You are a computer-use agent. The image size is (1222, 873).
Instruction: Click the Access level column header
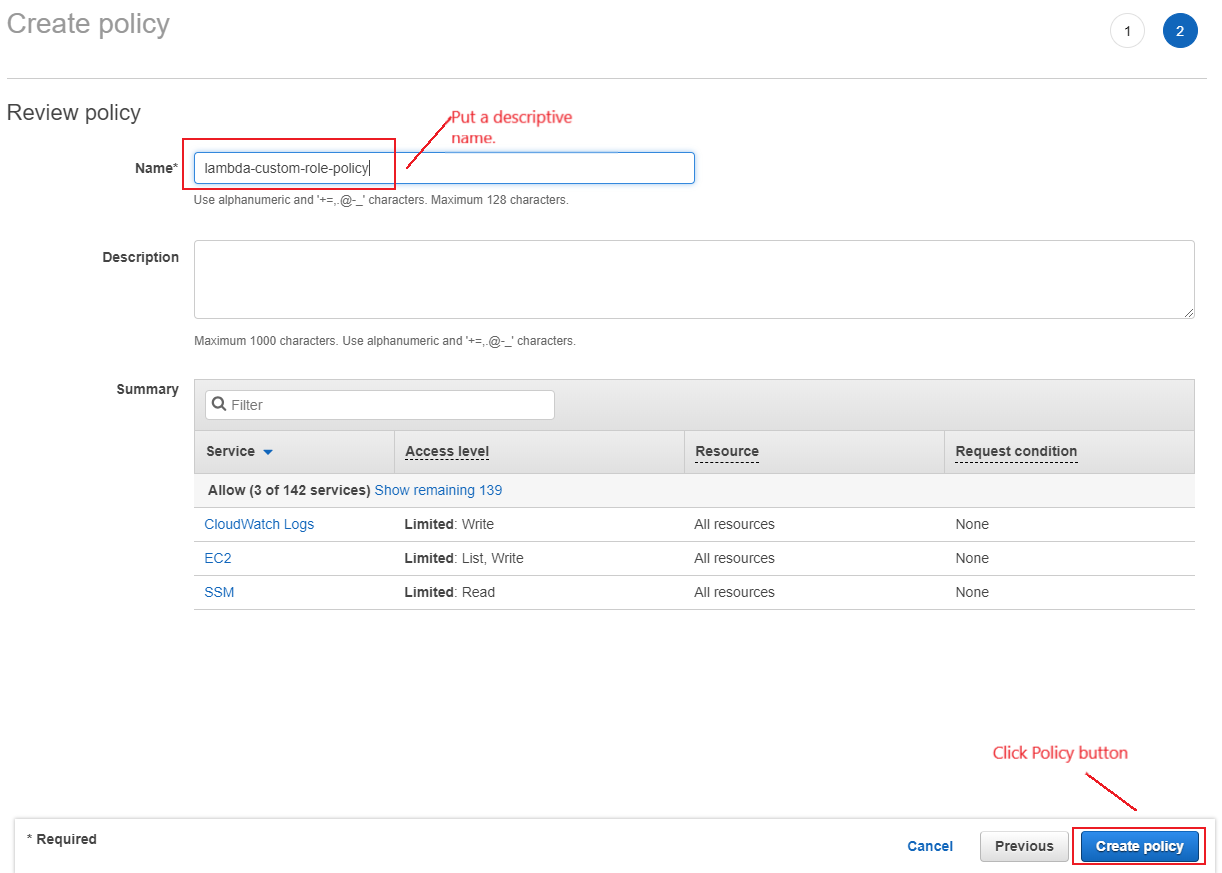tap(446, 451)
